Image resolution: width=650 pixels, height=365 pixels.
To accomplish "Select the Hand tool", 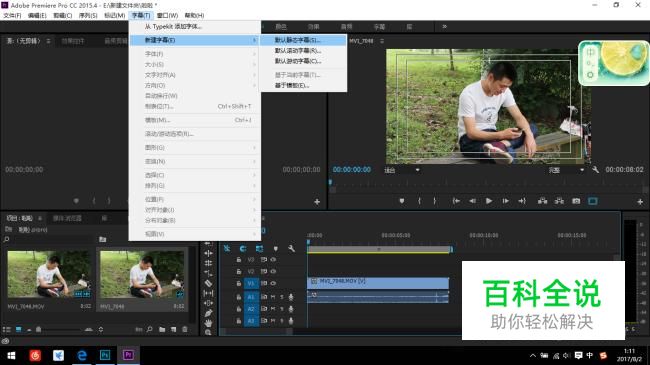I will pyautogui.click(x=209, y=323).
